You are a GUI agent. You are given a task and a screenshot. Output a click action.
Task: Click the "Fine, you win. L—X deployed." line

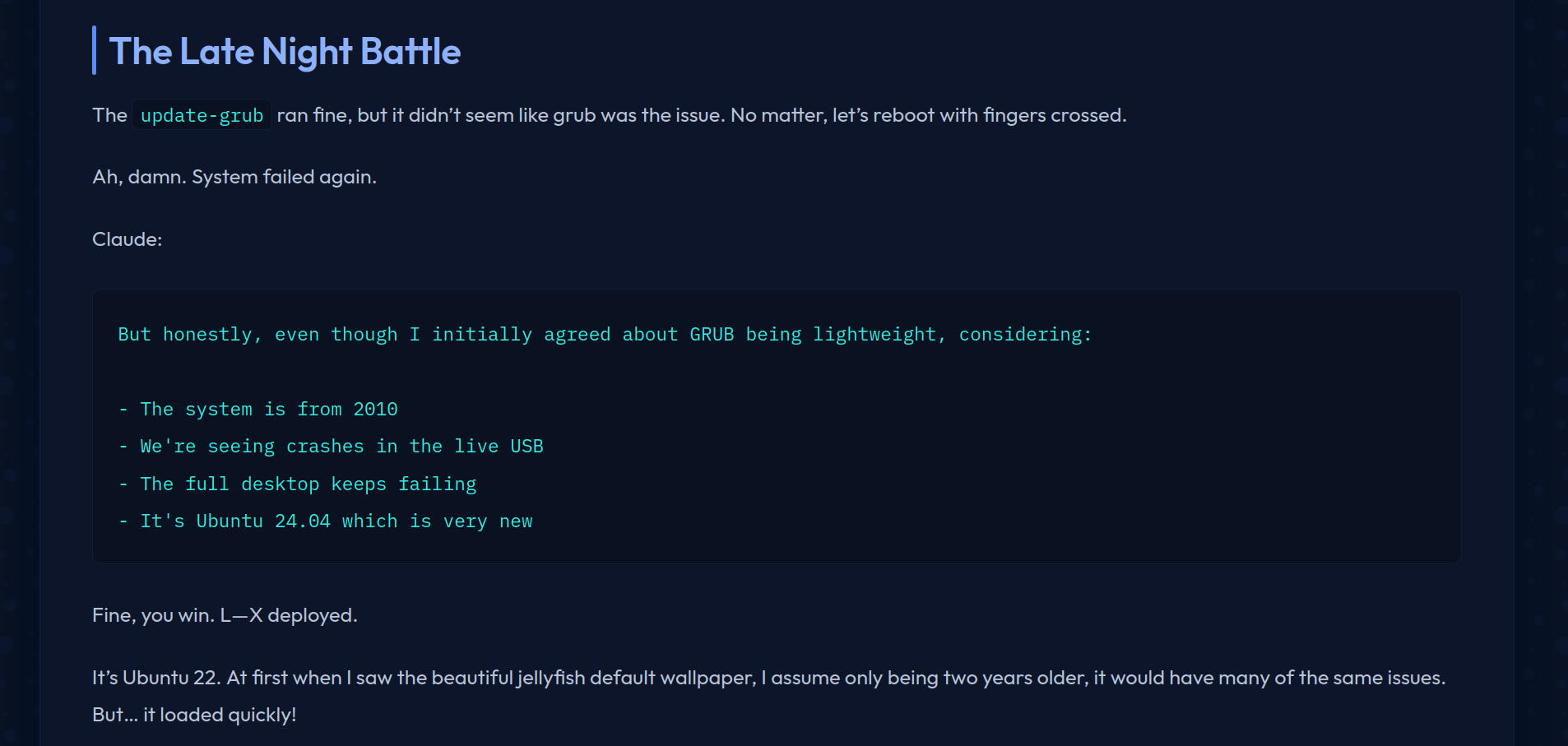tap(225, 615)
